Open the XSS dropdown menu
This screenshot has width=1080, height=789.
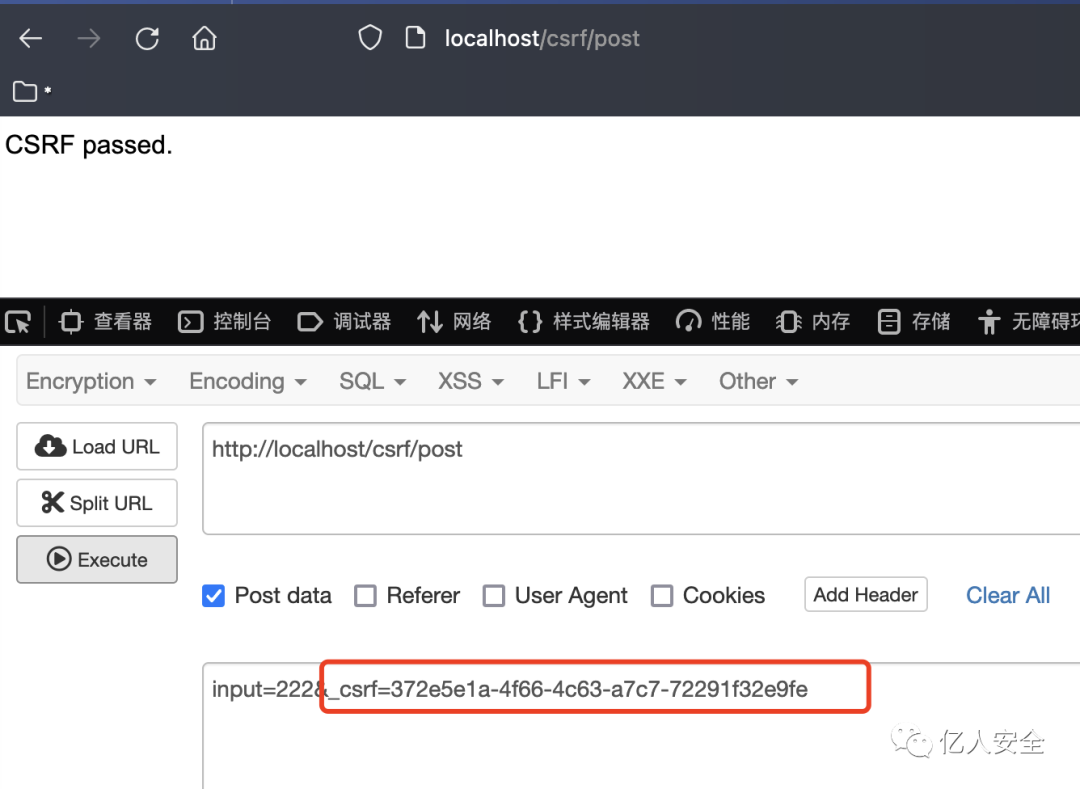click(471, 381)
